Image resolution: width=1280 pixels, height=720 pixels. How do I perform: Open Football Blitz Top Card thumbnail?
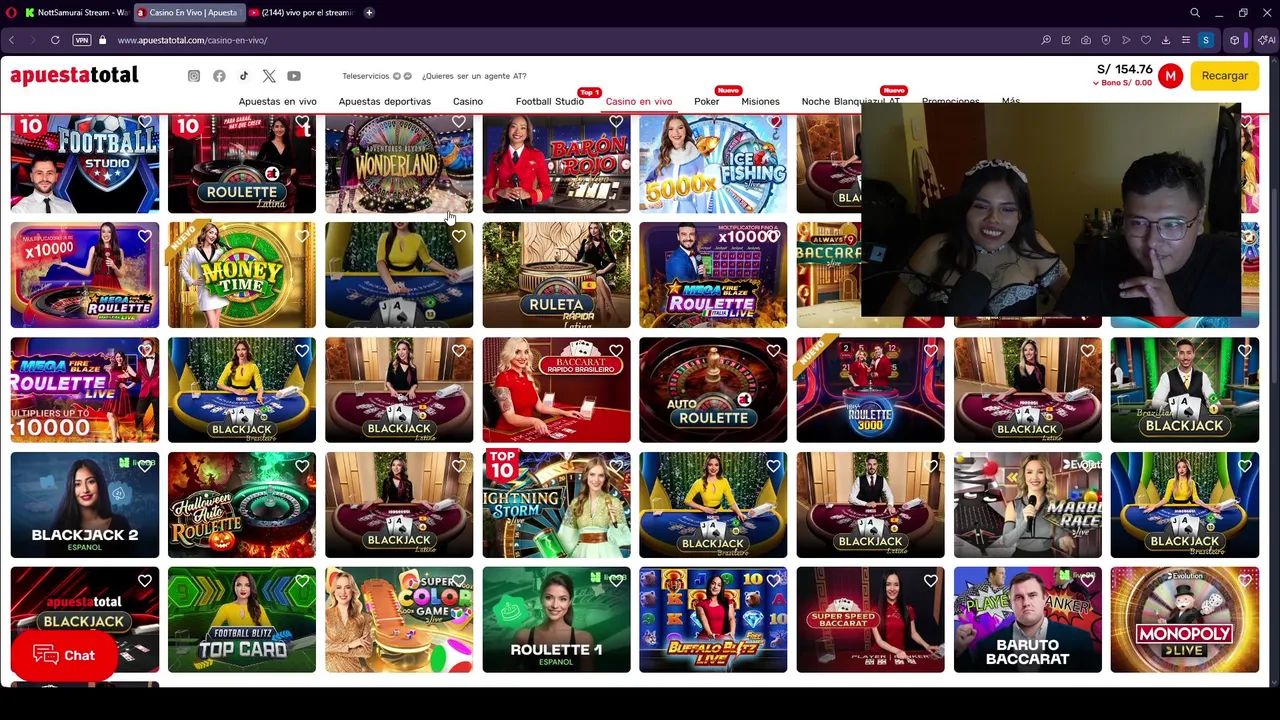click(x=242, y=620)
